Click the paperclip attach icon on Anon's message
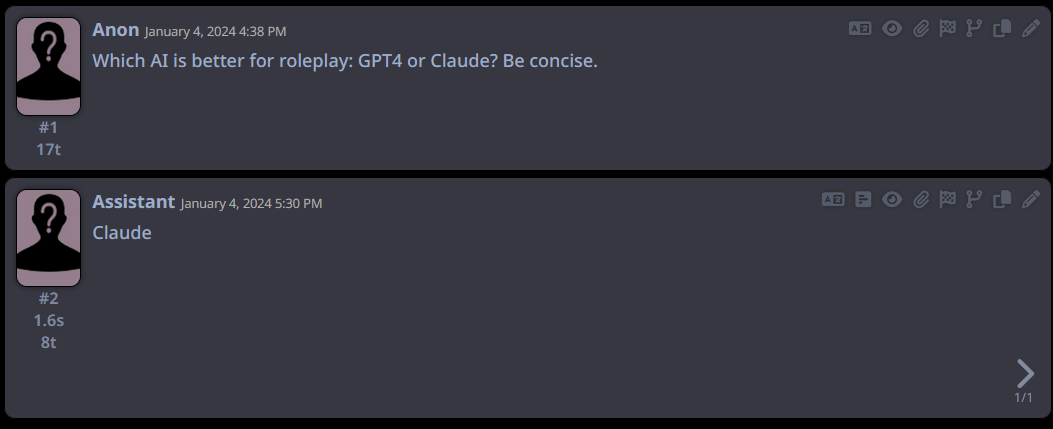The image size is (1053, 429). tap(921, 29)
